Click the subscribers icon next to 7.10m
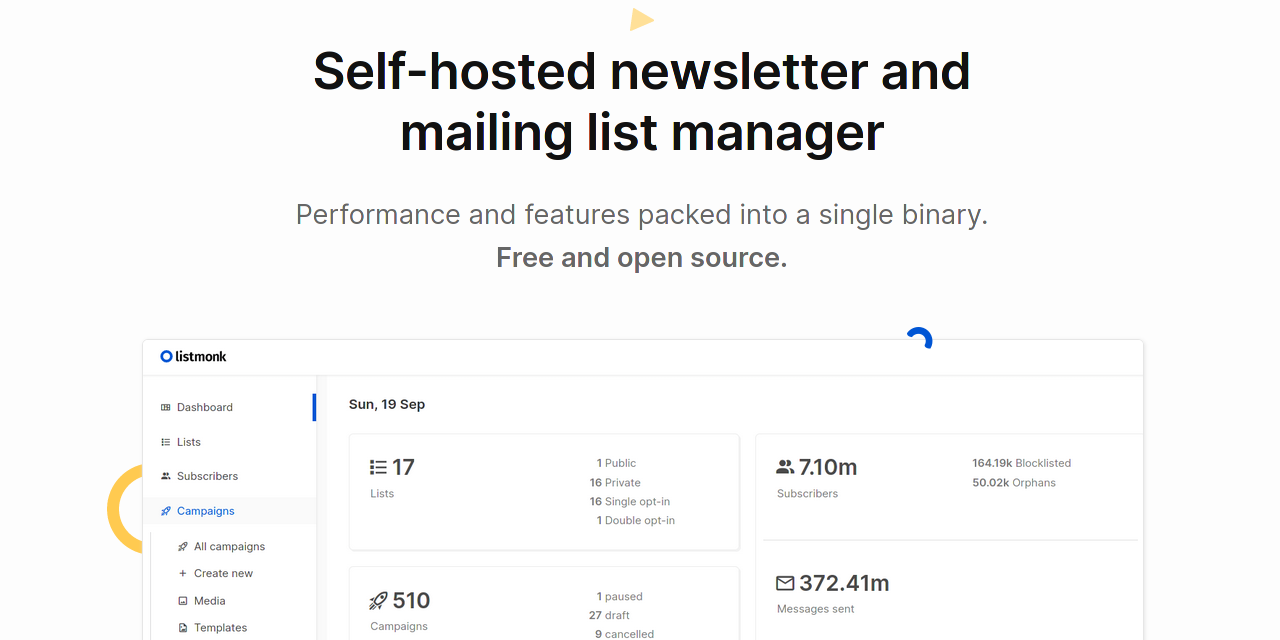This screenshot has height=640, width=1280. 785,467
